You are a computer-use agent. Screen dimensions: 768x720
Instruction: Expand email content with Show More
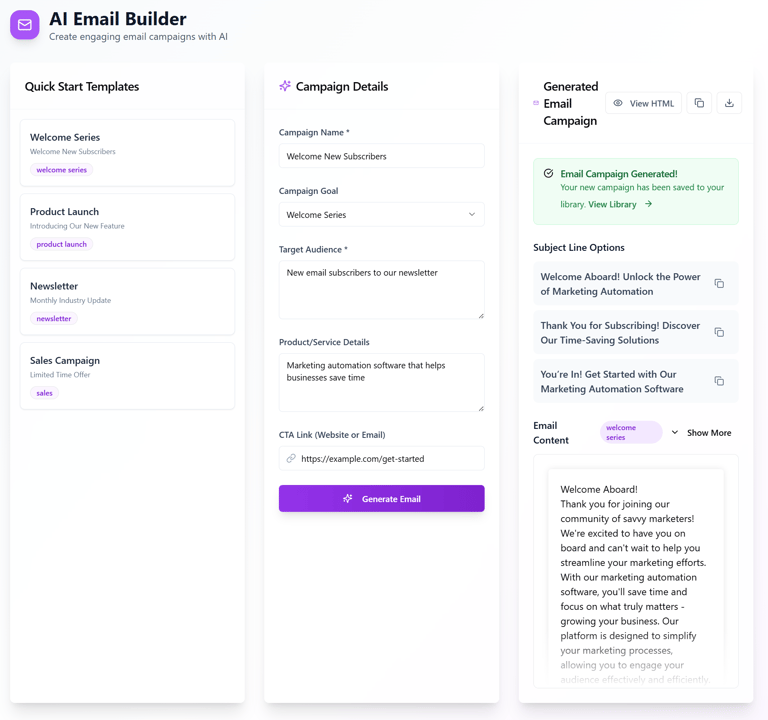point(701,433)
